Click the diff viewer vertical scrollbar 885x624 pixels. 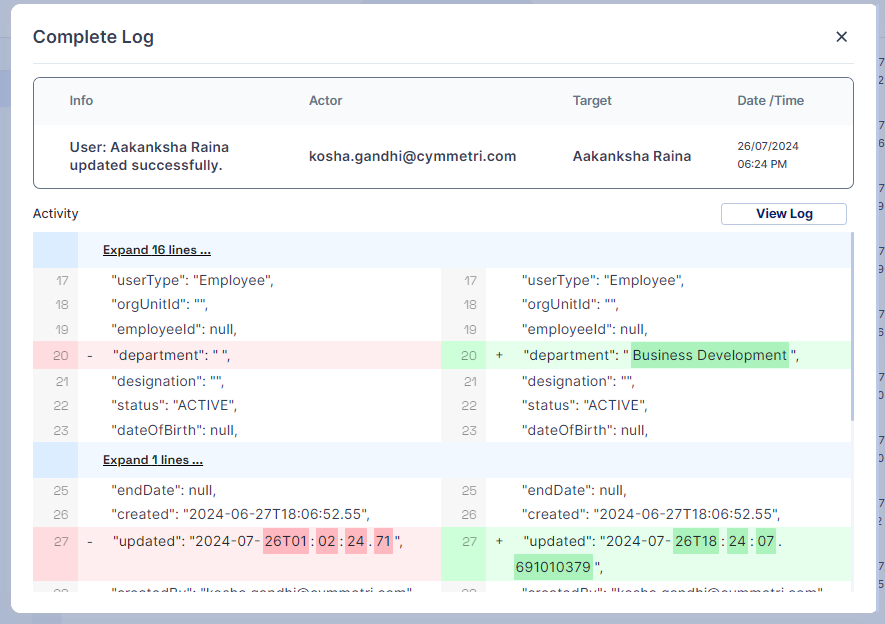pyautogui.click(x=852, y=330)
